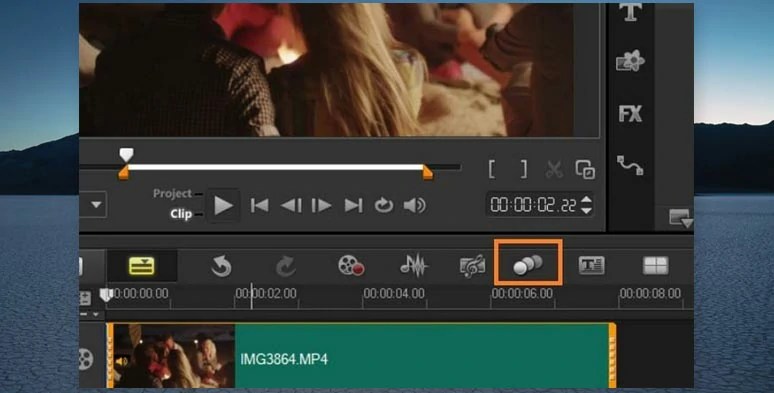Viewport: 774px width, 393px height.
Task: Click the 00:00:08.00 mark on the ruler
Action: (650, 293)
